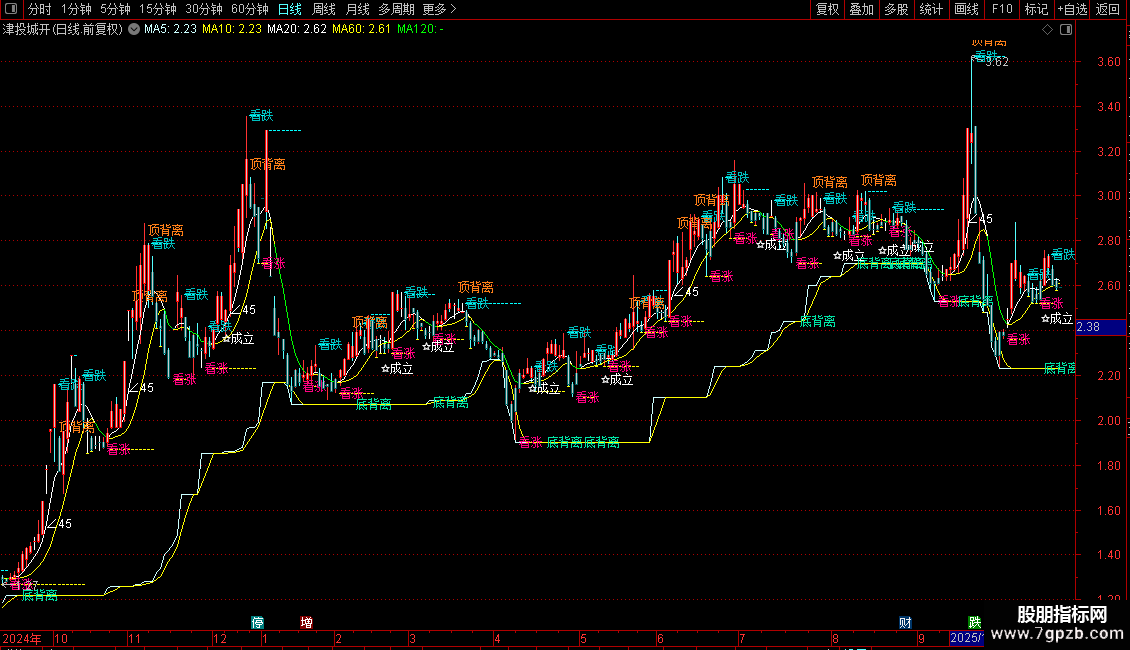
Task: Click the MA60: 2.61 indicator label
Action: coord(361,30)
